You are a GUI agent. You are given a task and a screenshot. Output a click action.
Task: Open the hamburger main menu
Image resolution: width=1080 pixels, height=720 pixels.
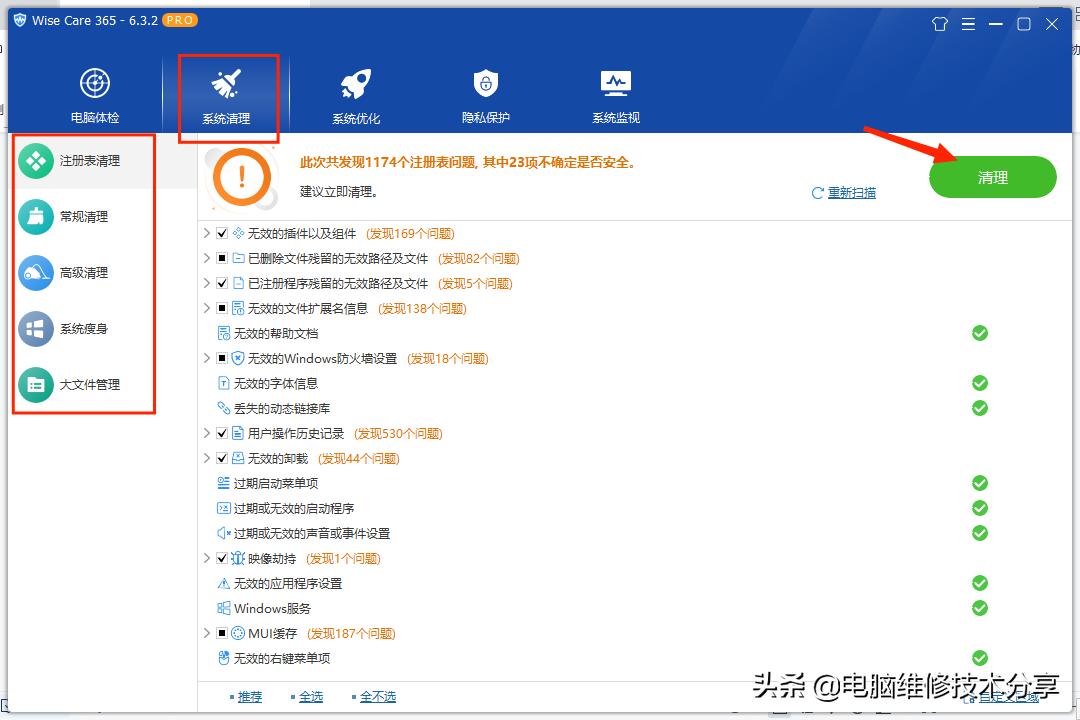[968, 23]
